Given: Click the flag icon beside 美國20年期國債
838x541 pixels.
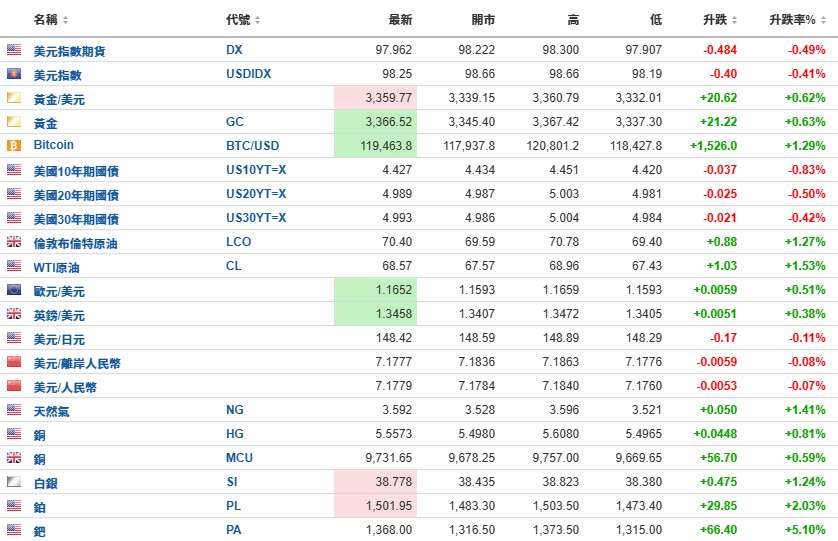Looking at the screenshot, I should click(14, 194).
